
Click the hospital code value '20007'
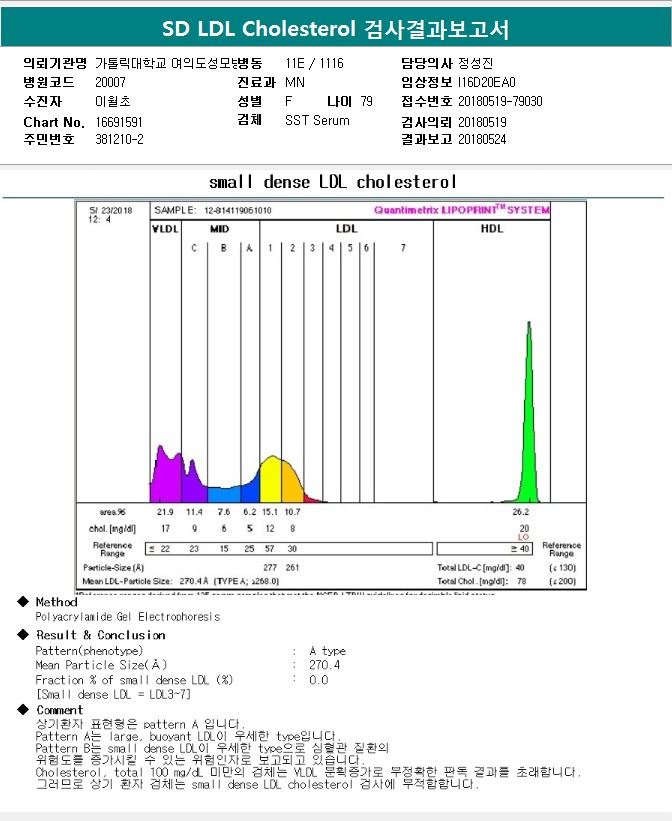[x=110, y=82]
